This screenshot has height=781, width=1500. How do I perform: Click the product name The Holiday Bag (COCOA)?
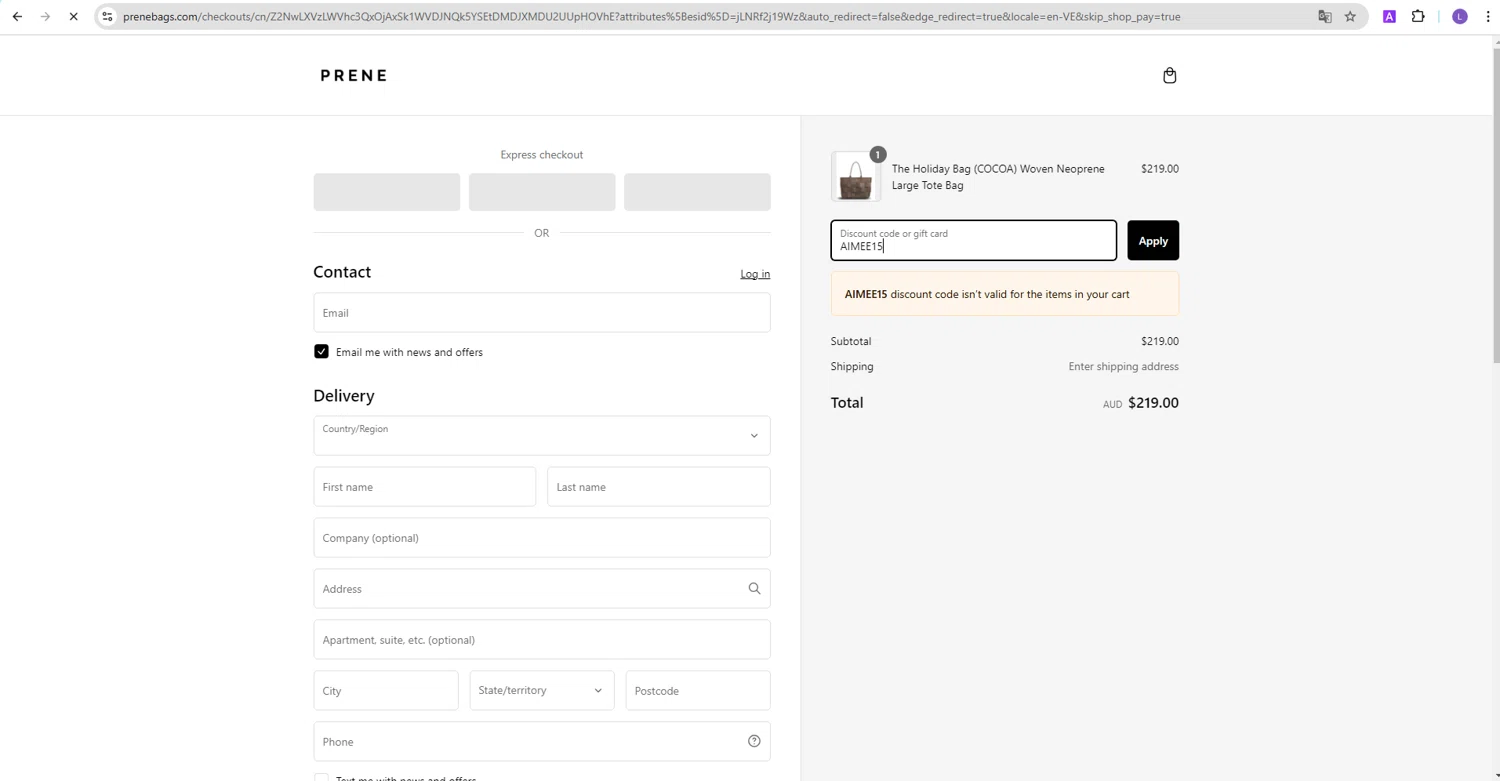point(998,177)
